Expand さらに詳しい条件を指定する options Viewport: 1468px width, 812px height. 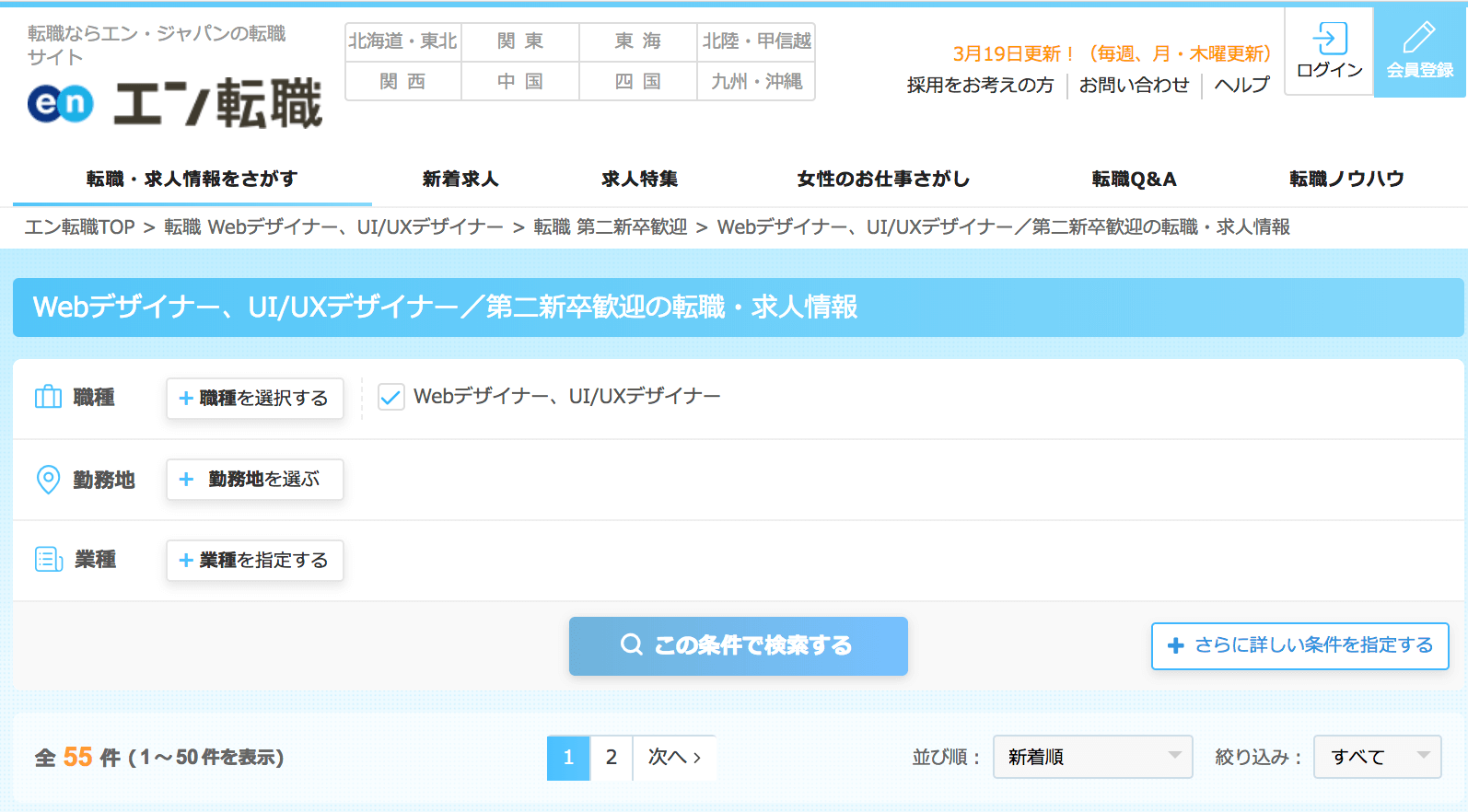[1299, 645]
